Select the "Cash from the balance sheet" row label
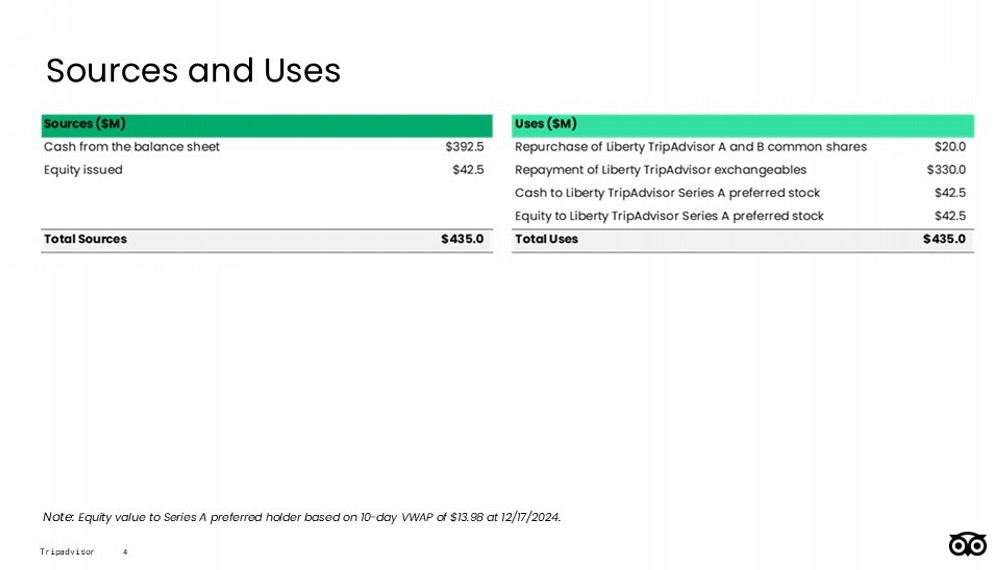Screen dimensions: 1000x570 (132, 147)
